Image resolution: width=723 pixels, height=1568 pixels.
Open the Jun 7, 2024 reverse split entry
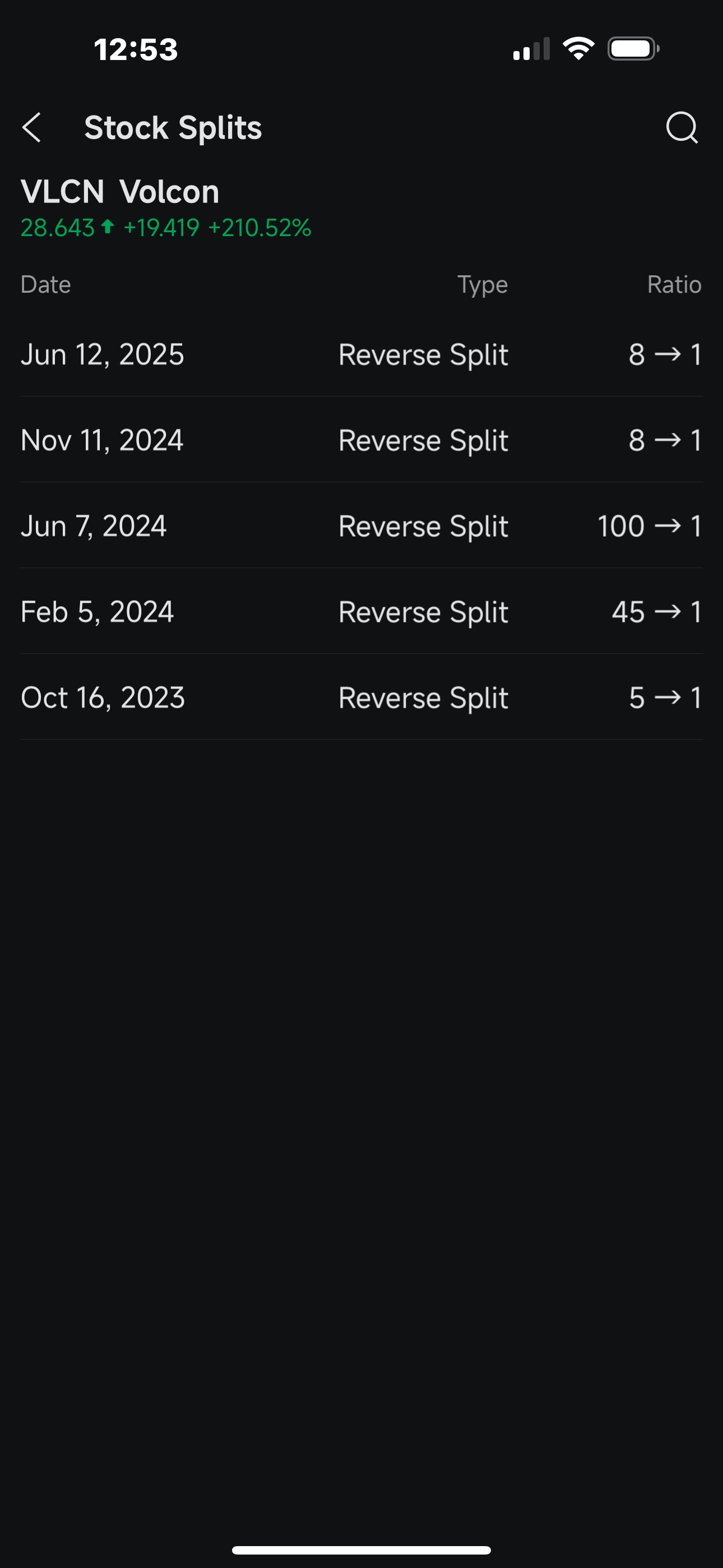click(x=361, y=526)
